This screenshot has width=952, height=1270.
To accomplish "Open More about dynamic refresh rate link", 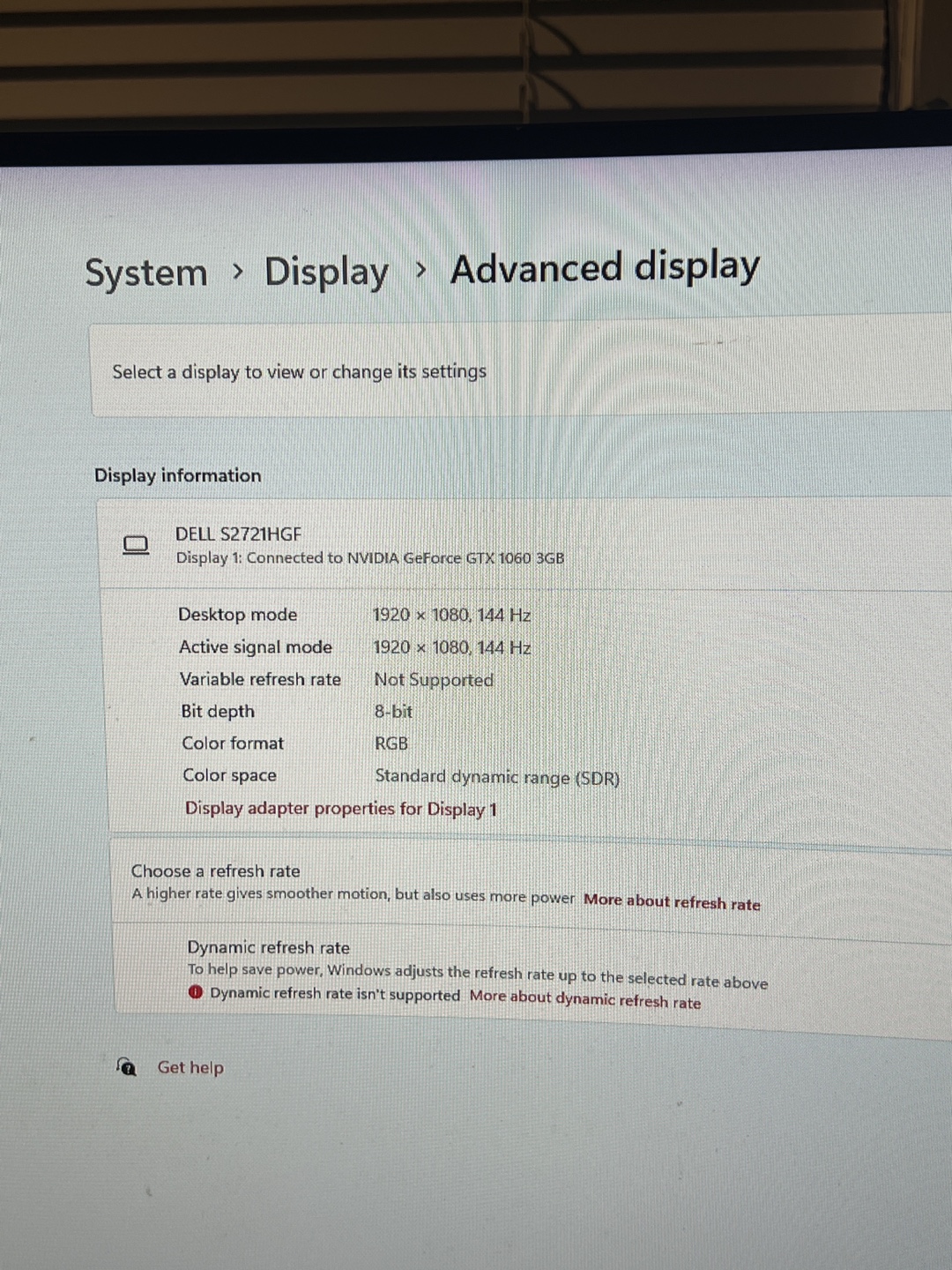I will (585, 998).
